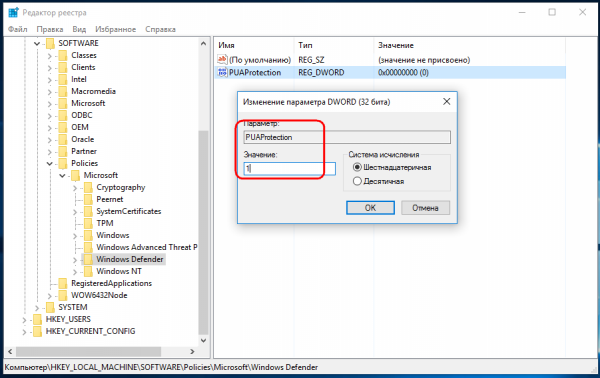Select the Windows key in tree
Screen dimensions: 600x378
tap(113, 235)
